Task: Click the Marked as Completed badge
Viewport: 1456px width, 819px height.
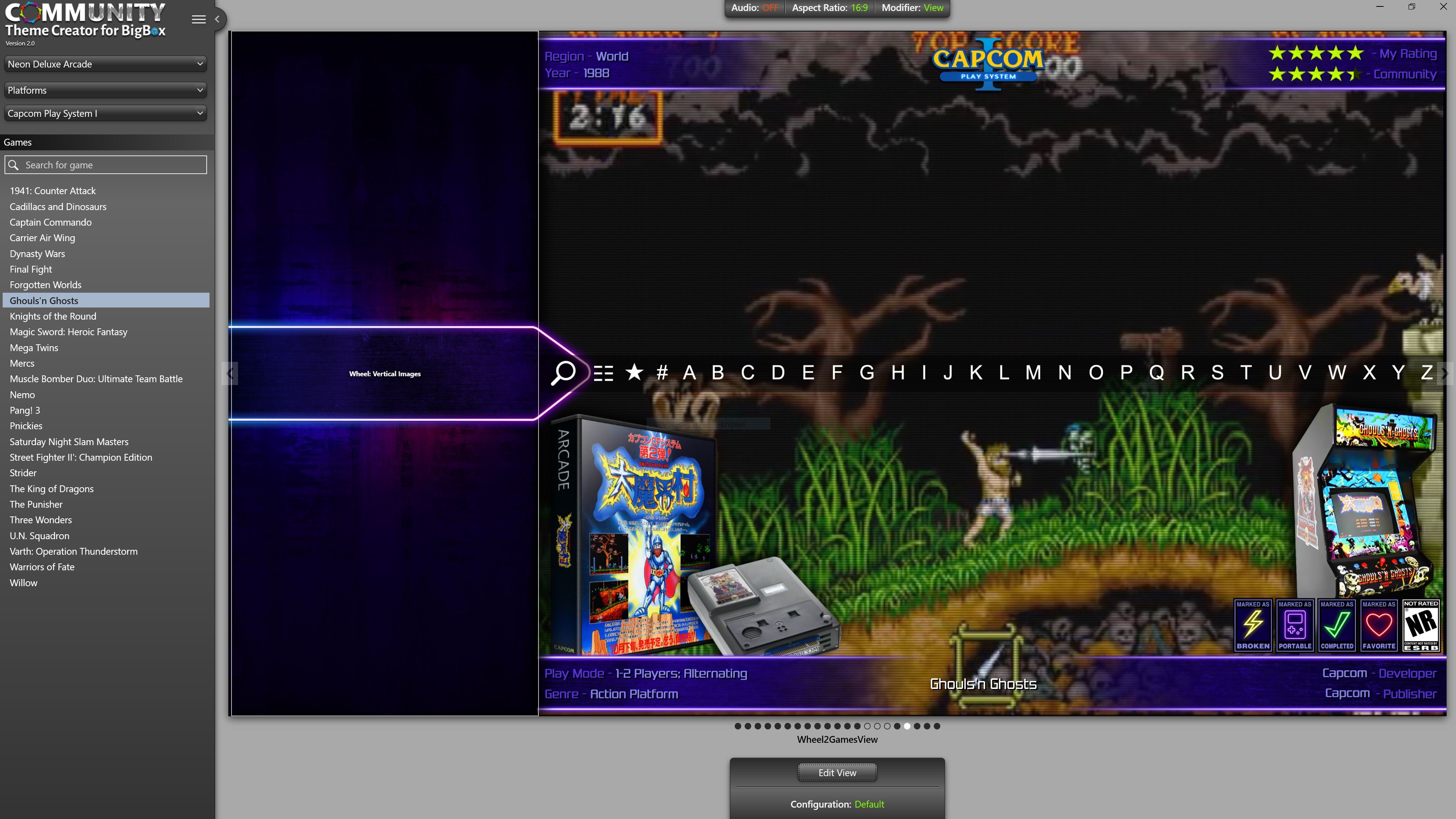Action: pos(1337,625)
